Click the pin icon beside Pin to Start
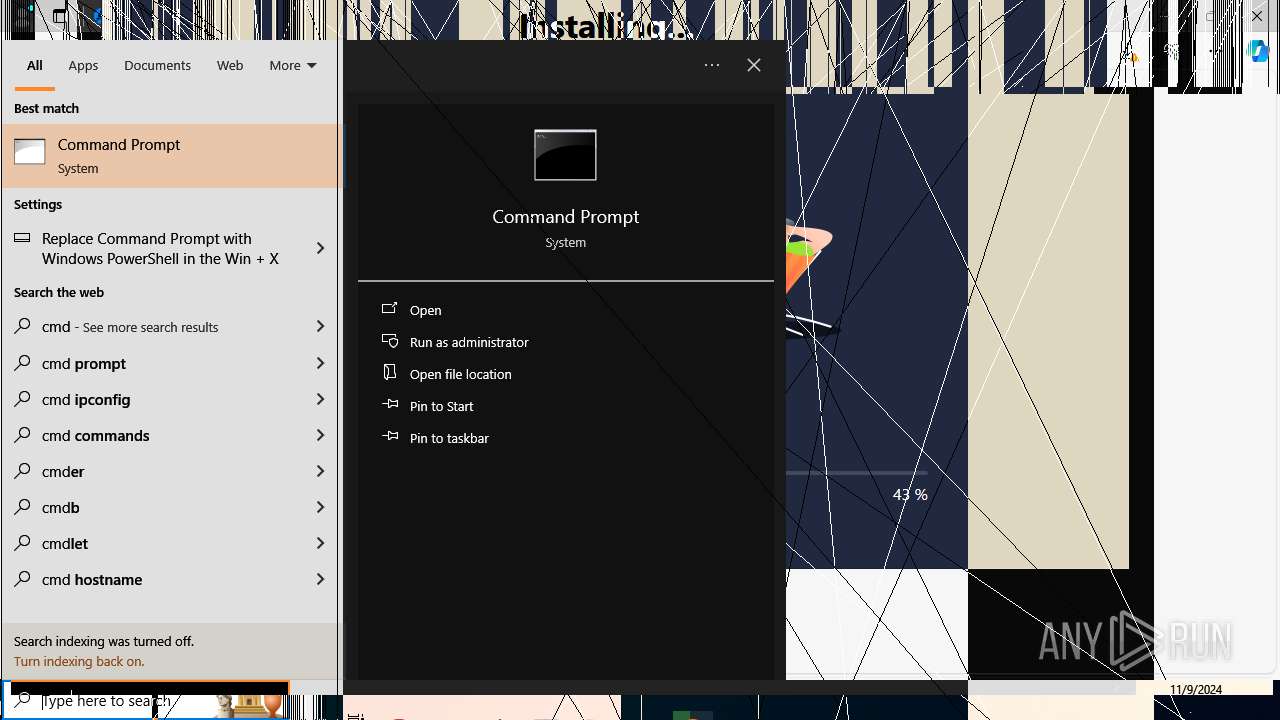The image size is (1280, 720). [390, 405]
